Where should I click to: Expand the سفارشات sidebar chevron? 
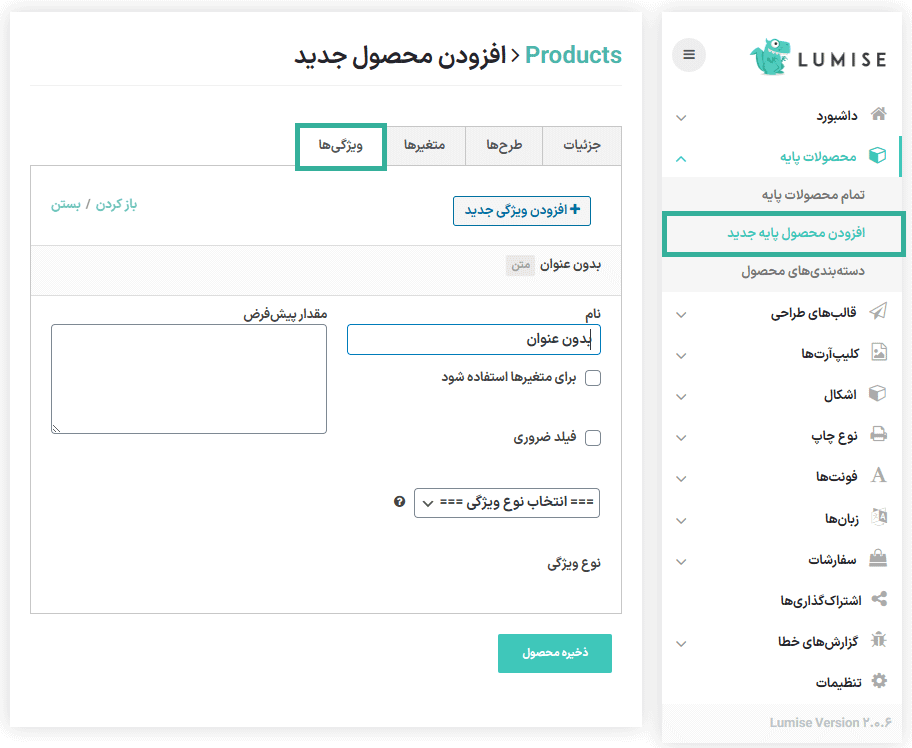[x=681, y=560]
